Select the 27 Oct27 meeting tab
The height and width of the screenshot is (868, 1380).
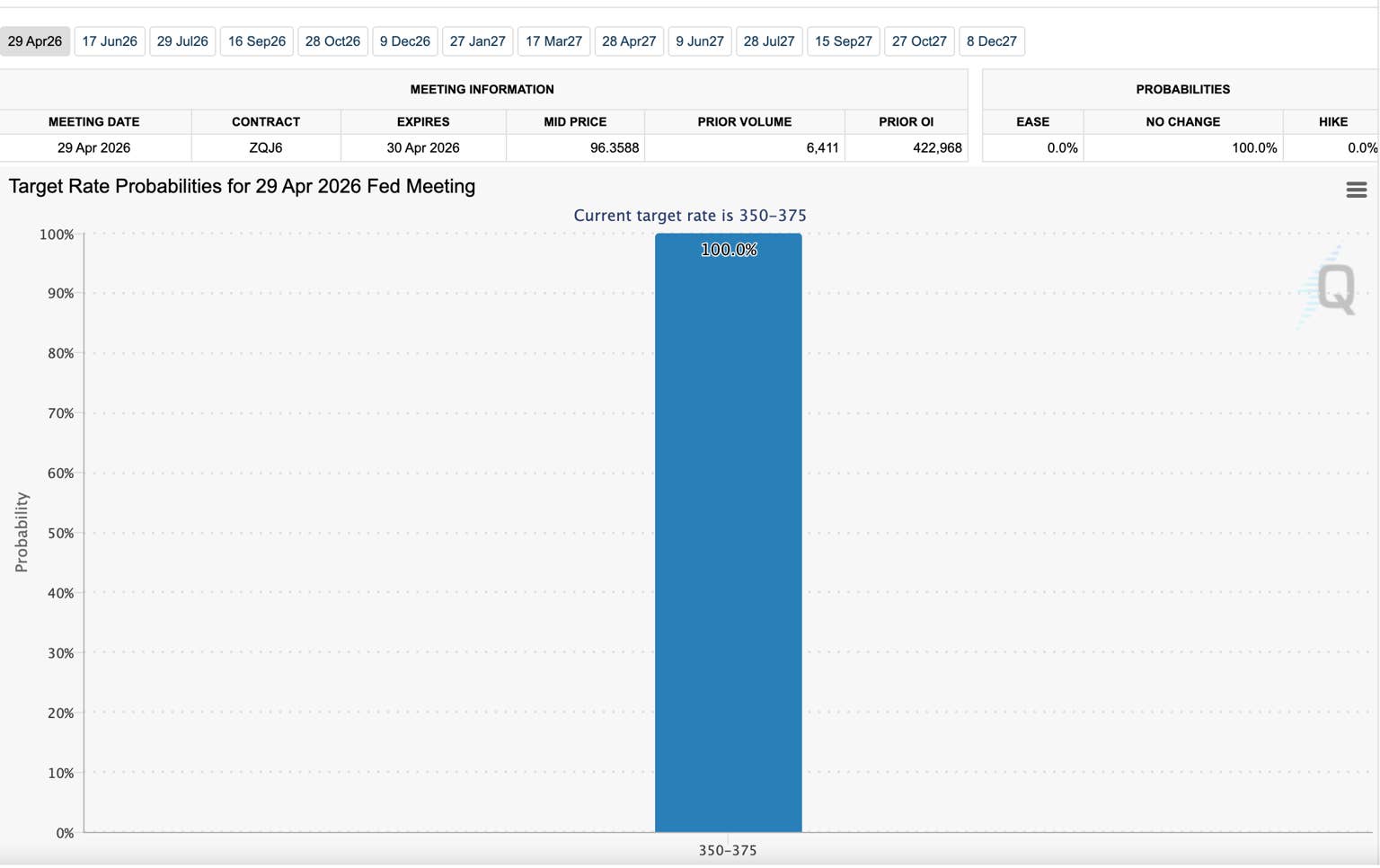tap(919, 41)
